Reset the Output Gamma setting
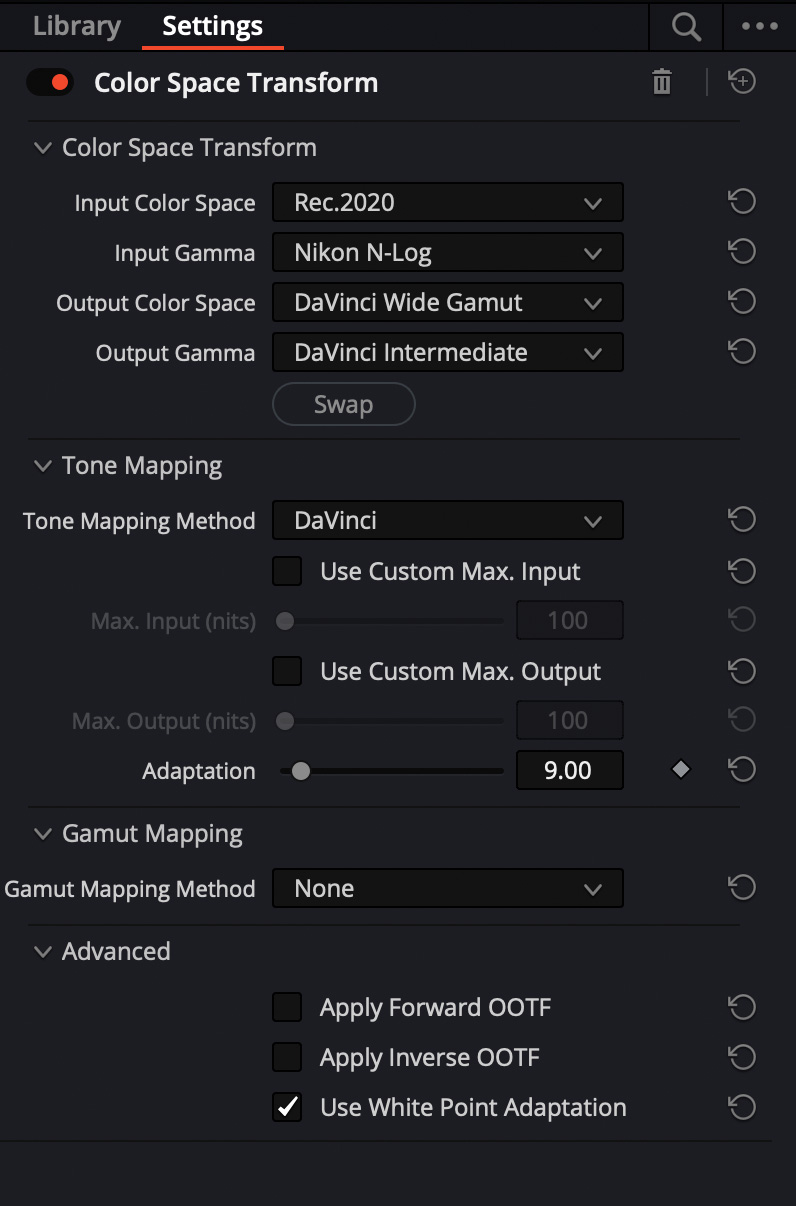Screen dimensions: 796x1206 point(741,352)
